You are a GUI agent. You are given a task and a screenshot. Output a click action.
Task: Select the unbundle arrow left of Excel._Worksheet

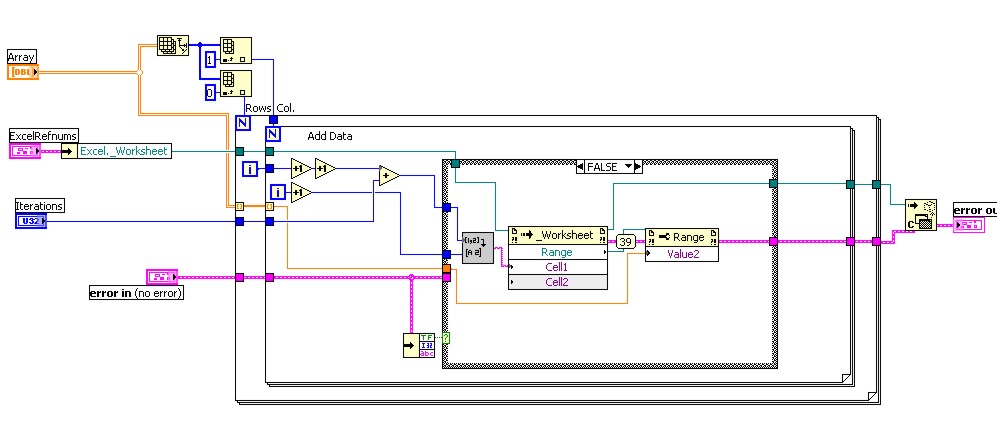(x=69, y=151)
